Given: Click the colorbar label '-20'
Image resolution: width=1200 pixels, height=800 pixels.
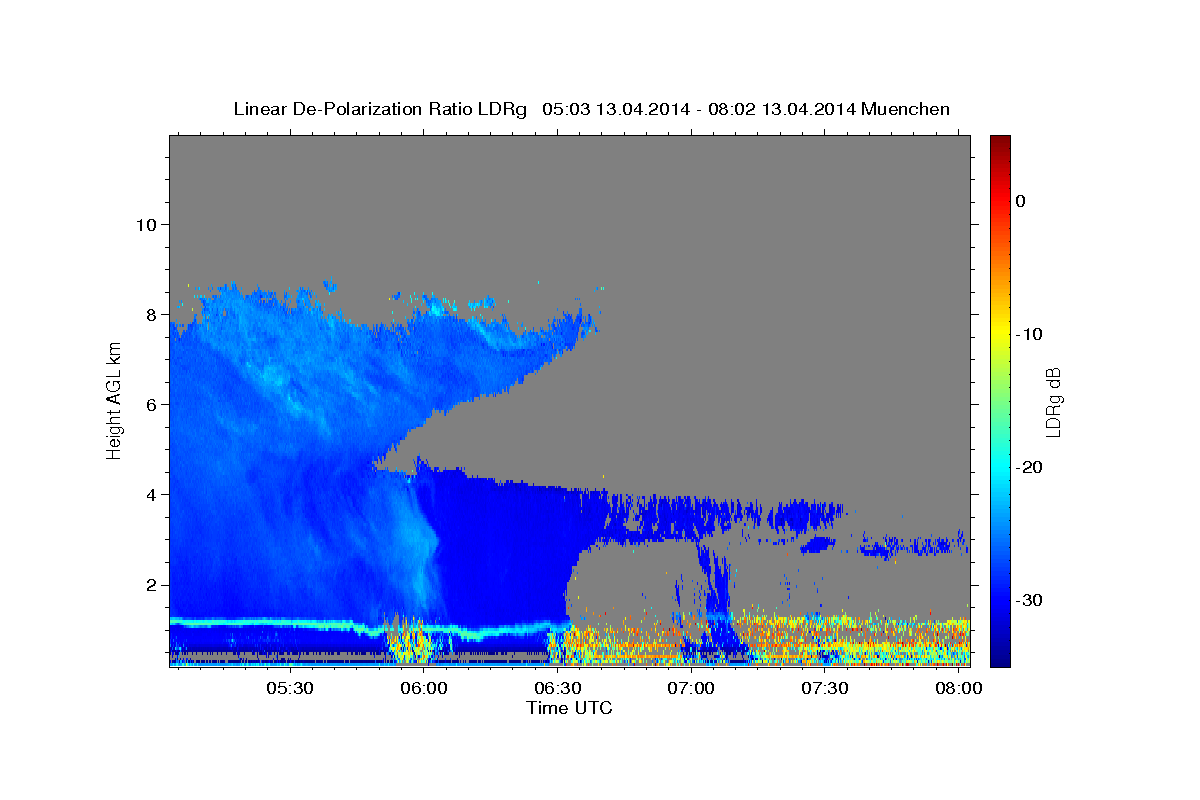Looking at the screenshot, I should click(1030, 467).
